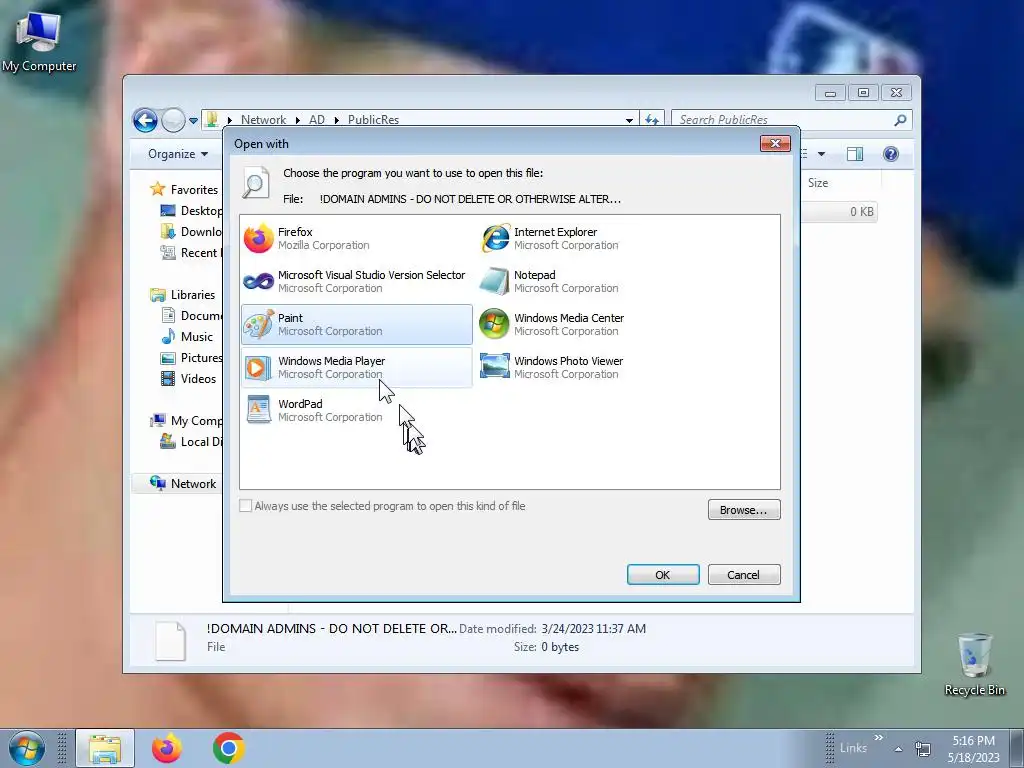Open the Recycle Bin desktop icon
The width and height of the screenshot is (1024, 768).
[x=974, y=664]
